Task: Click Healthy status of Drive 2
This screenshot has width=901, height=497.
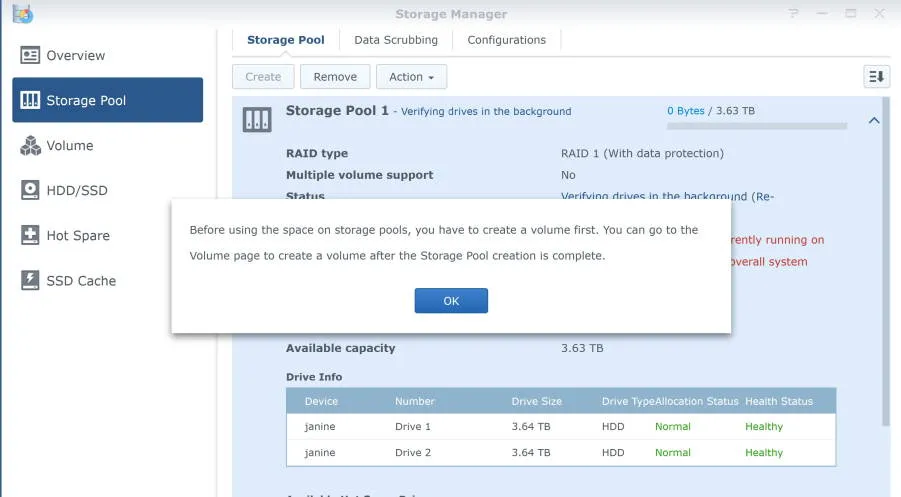Action: 764,452
